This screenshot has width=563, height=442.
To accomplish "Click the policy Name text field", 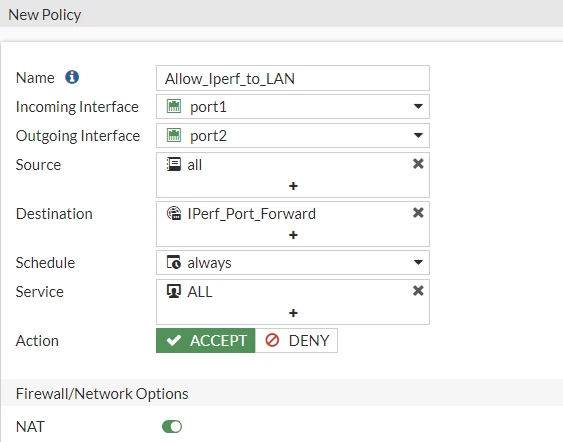I will [293, 78].
